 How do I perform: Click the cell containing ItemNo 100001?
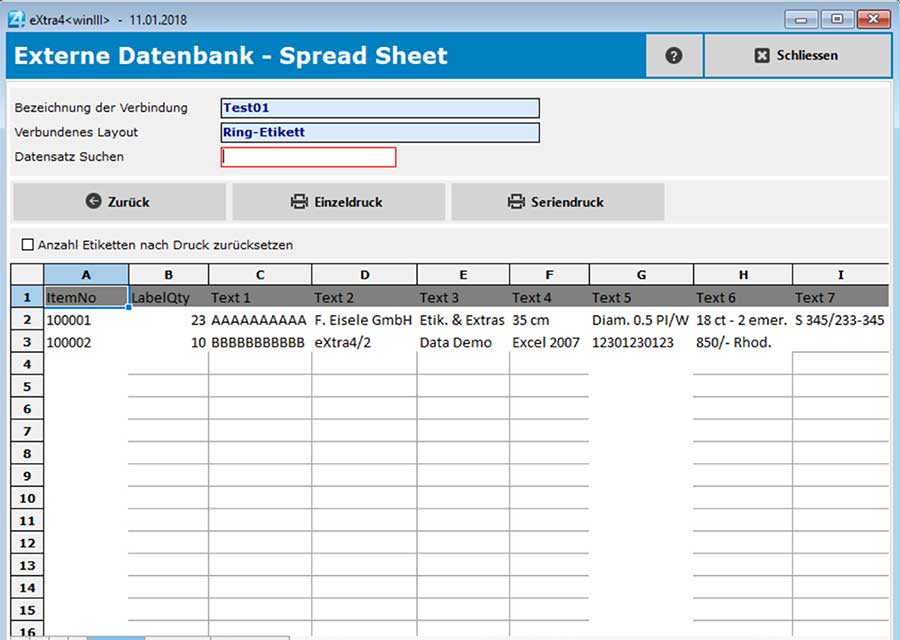pyautogui.click(x=86, y=318)
